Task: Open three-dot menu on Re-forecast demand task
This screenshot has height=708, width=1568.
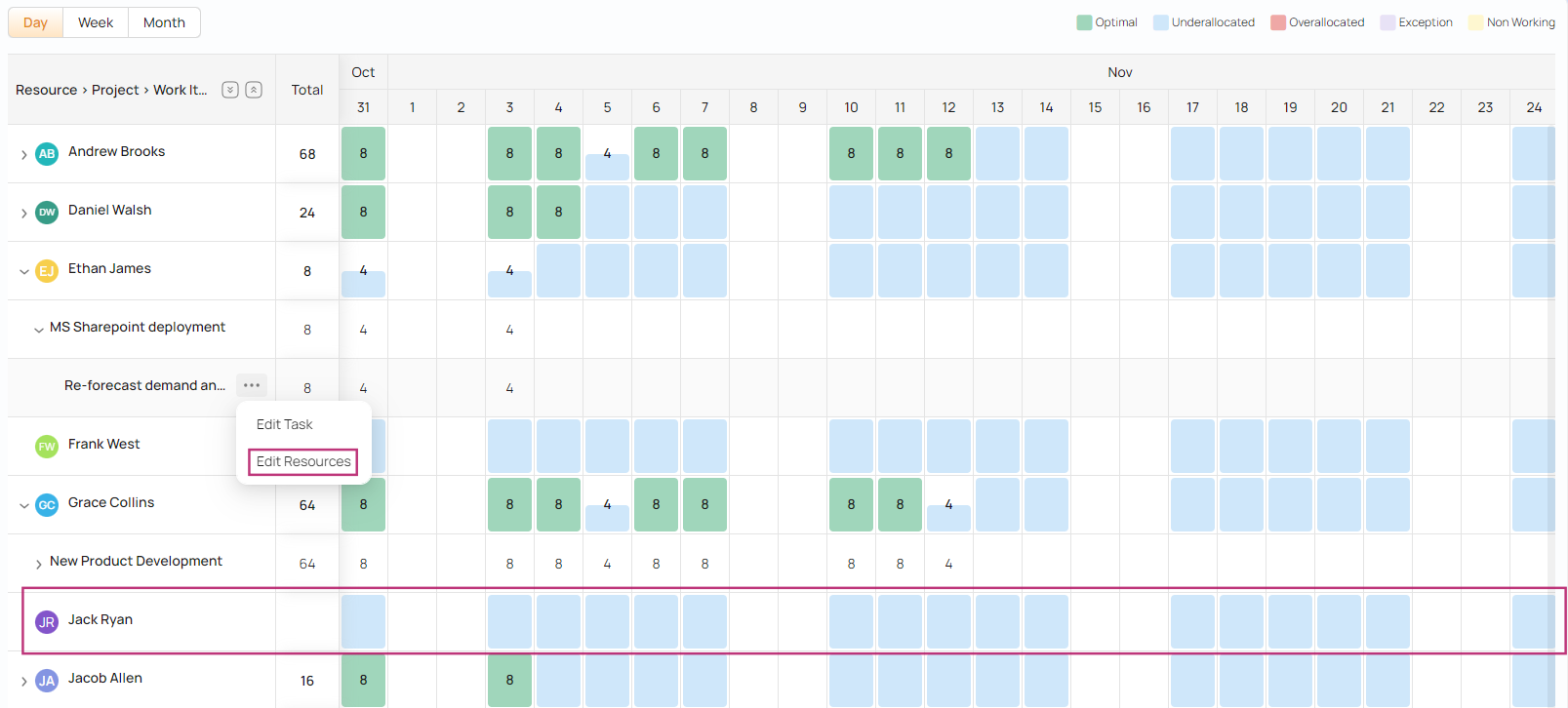Action: tap(252, 385)
